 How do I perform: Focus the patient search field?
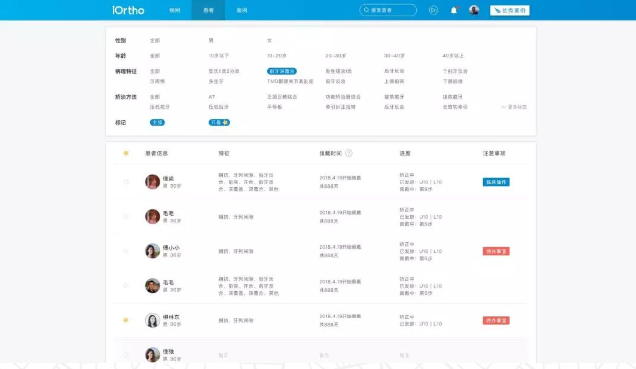click(x=388, y=10)
